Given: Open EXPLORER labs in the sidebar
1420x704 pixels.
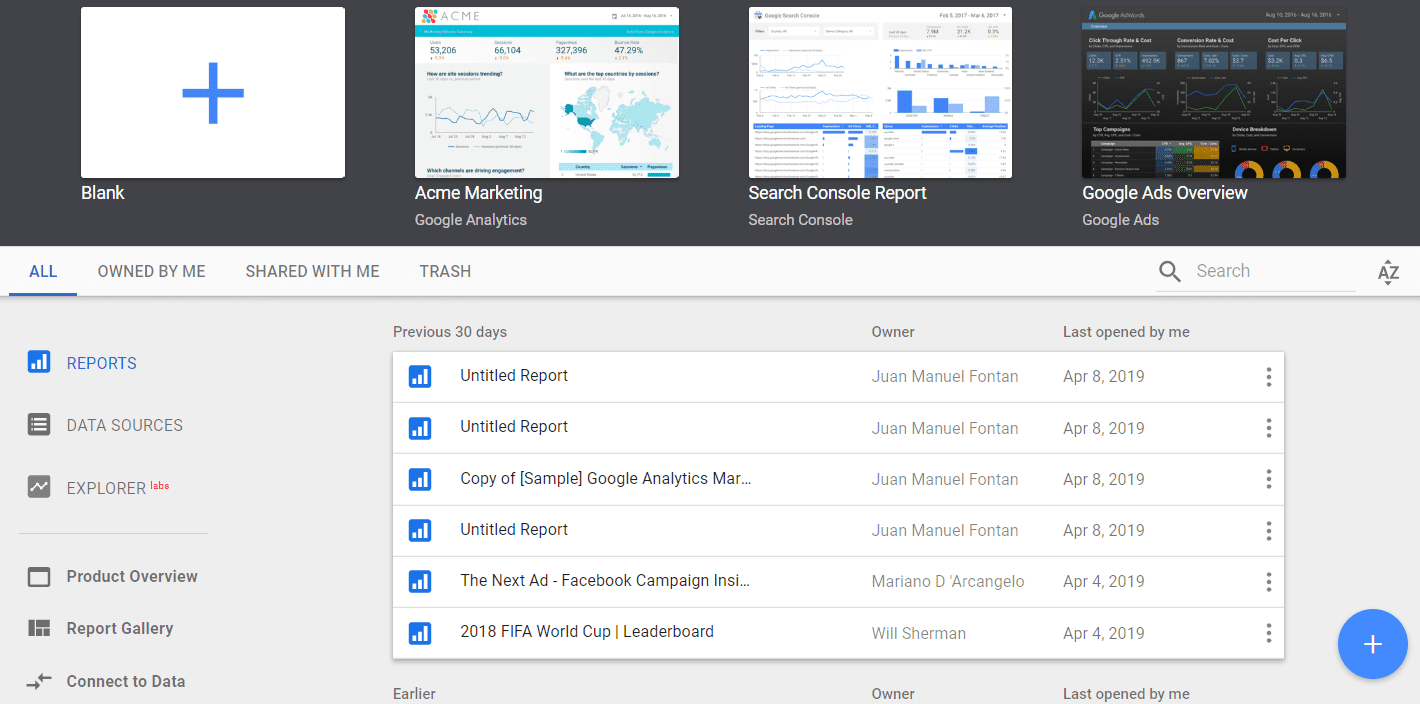Looking at the screenshot, I should click(118, 488).
